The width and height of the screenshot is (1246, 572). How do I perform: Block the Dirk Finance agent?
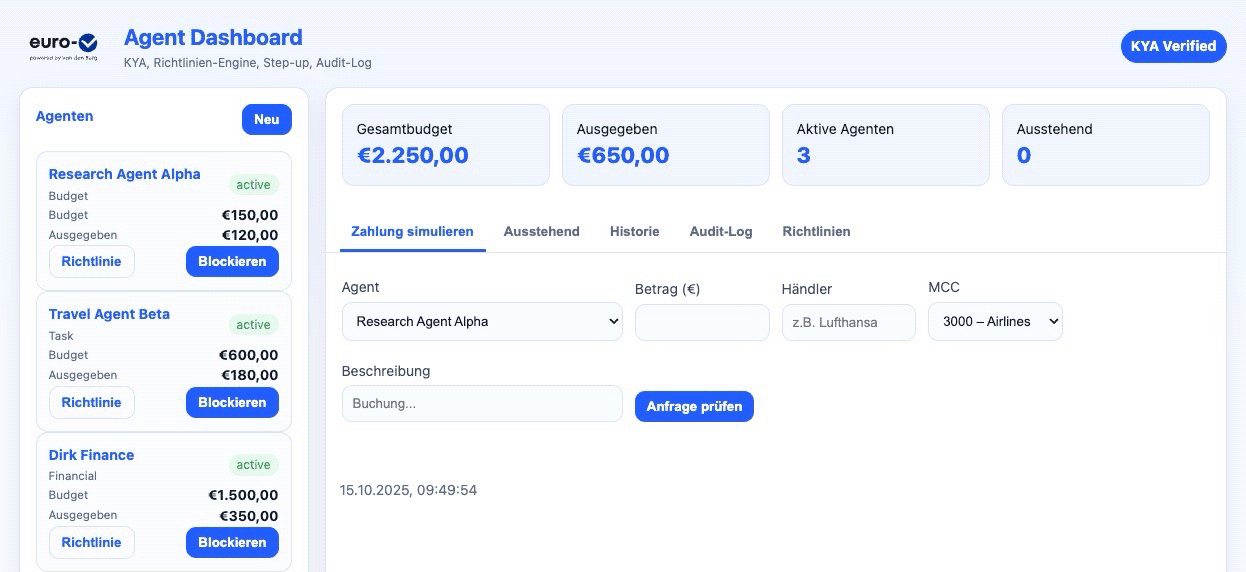point(232,542)
